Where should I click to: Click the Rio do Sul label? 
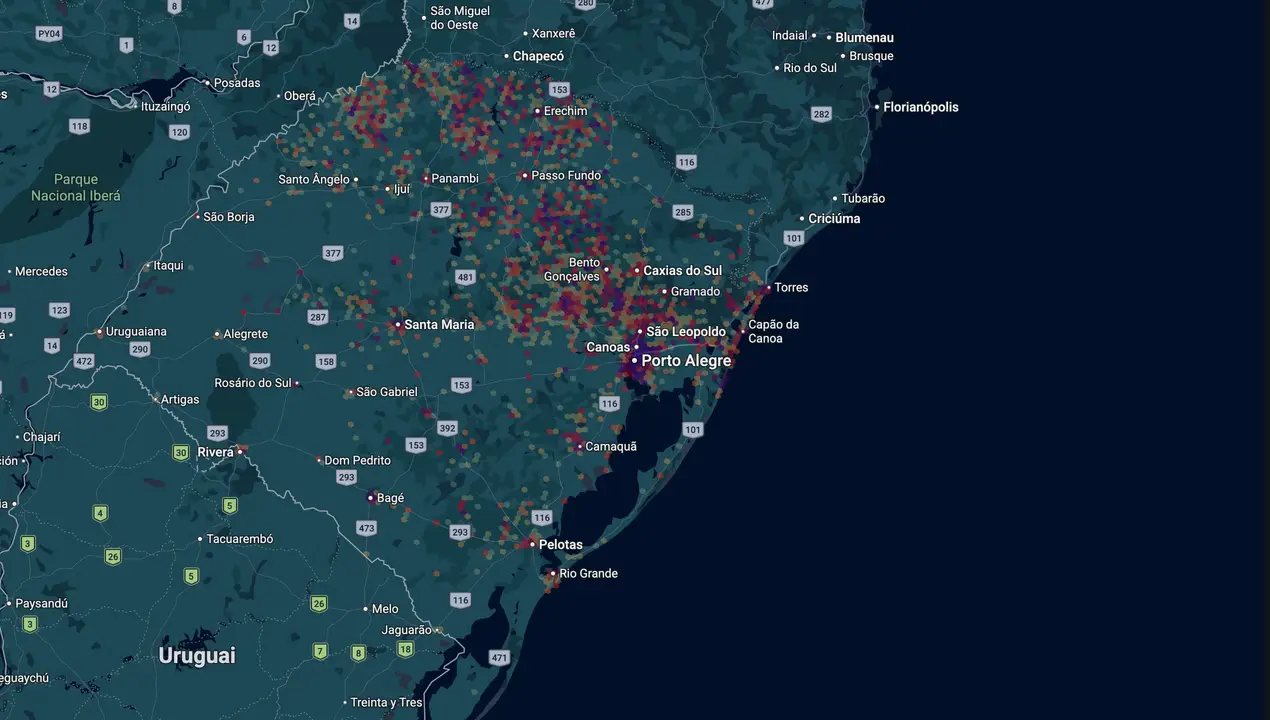(x=810, y=68)
